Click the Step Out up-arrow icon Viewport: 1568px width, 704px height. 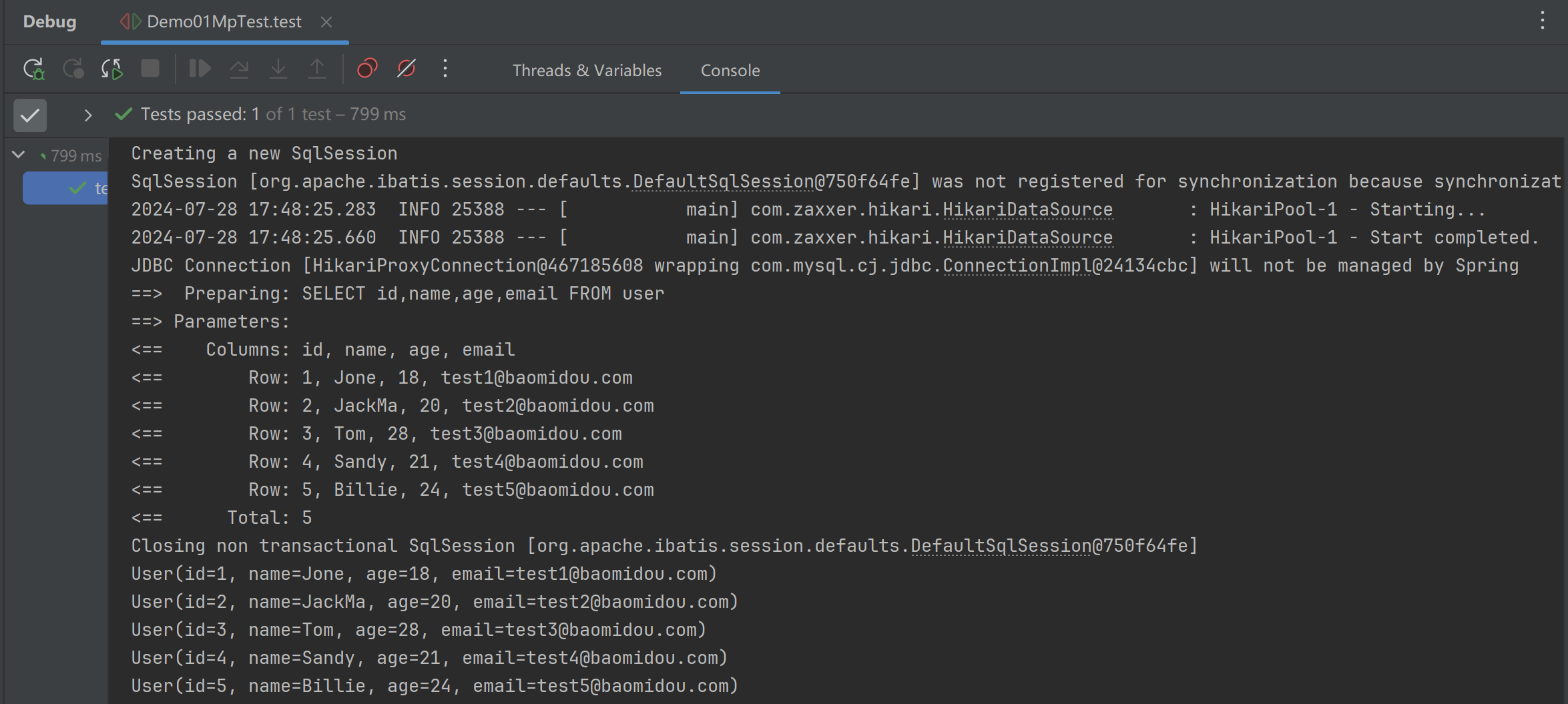pos(317,69)
